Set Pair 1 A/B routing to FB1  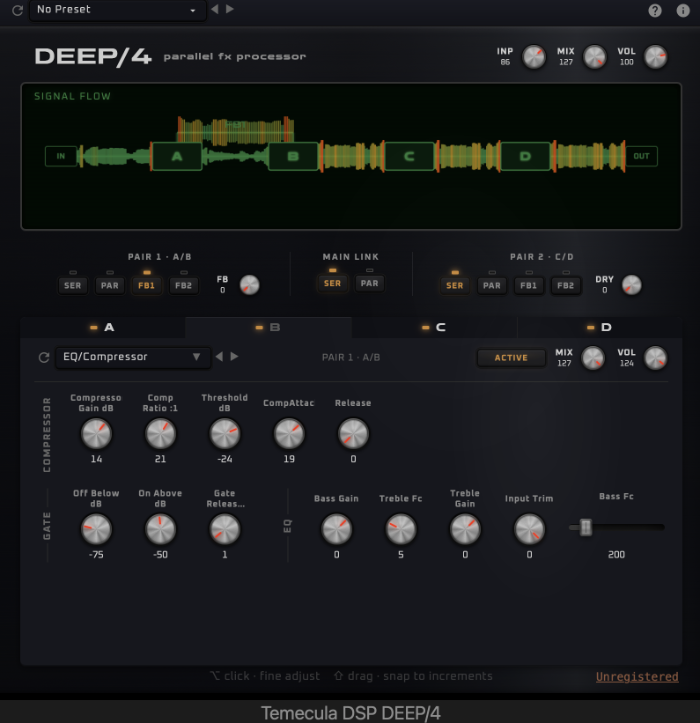click(x=147, y=285)
